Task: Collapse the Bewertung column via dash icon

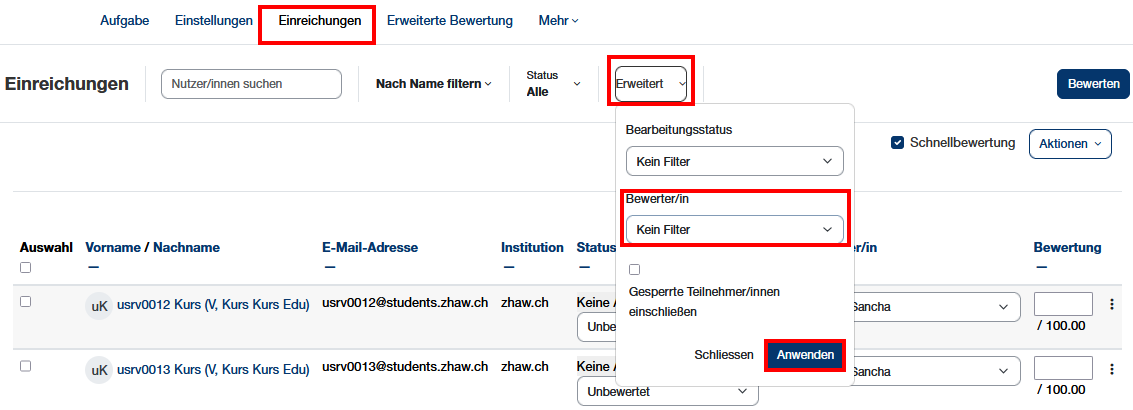Action: 1042,267
